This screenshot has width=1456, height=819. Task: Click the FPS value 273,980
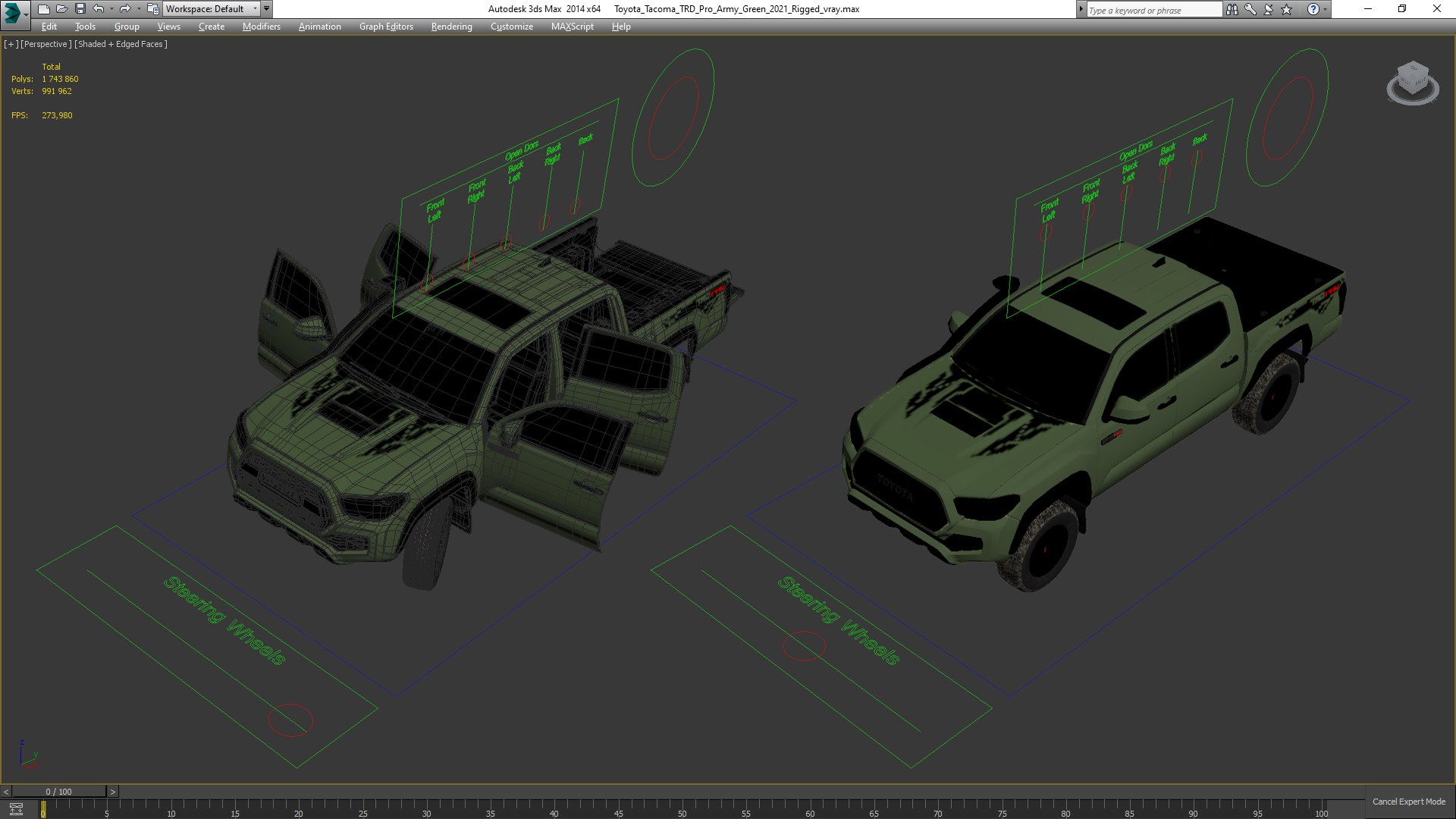(x=57, y=115)
